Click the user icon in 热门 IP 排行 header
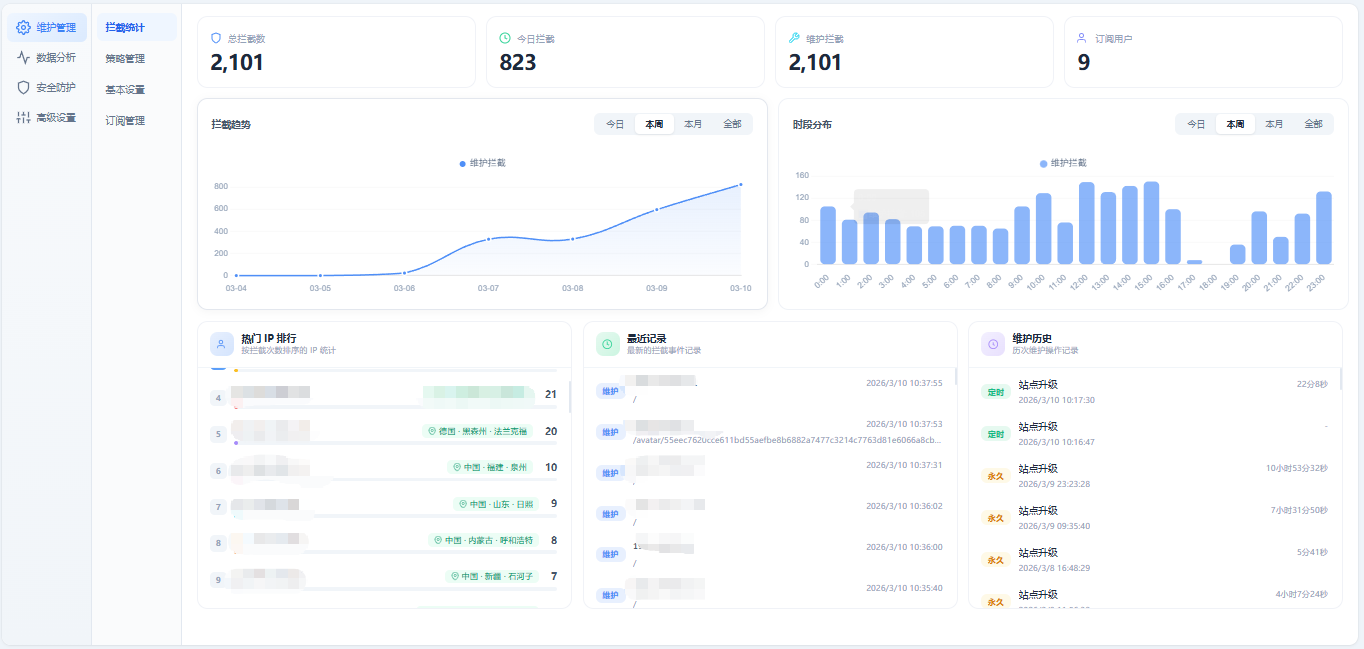The height and width of the screenshot is (649, 1364). click(221, 344)
